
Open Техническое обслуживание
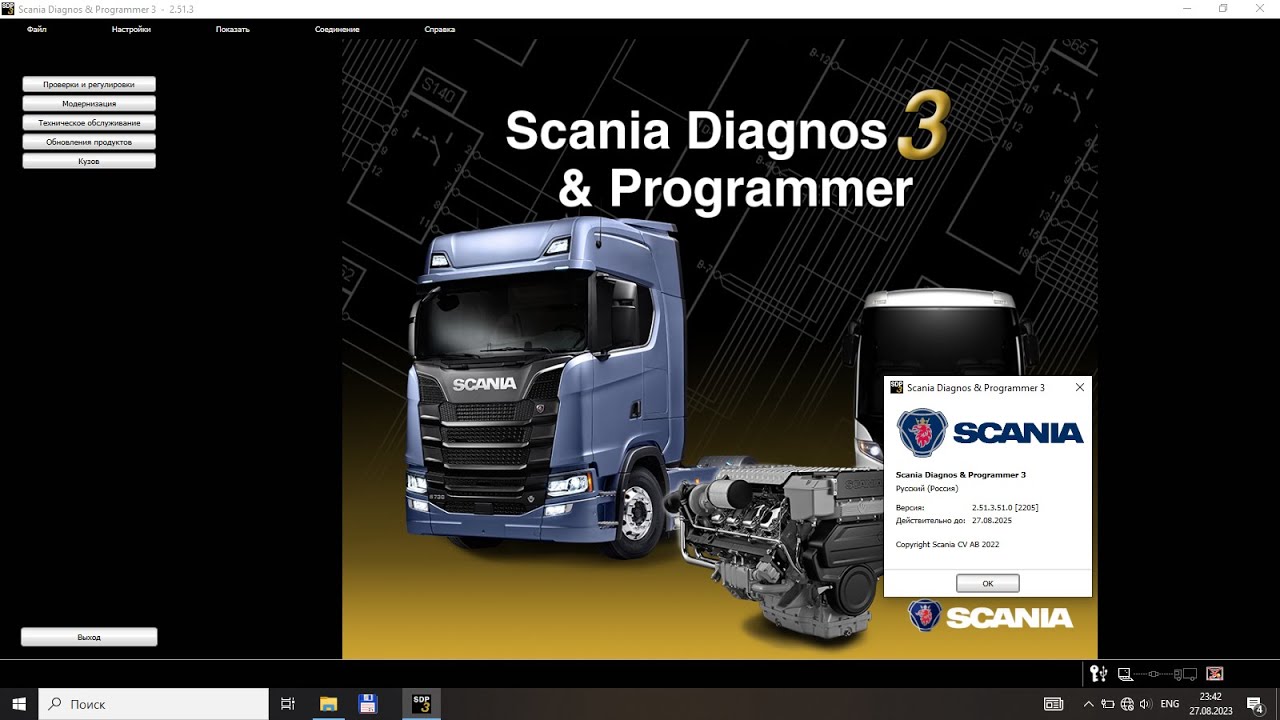pyautogui.click(x=89, y=122)
